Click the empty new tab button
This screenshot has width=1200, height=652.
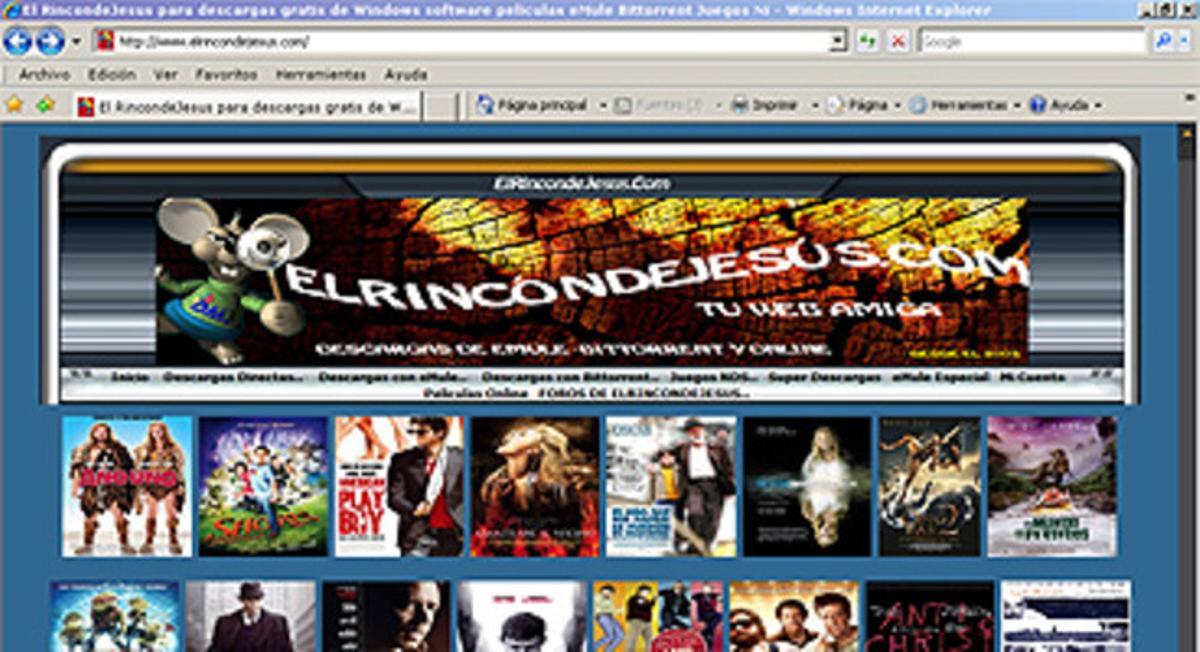pos(439,107)
